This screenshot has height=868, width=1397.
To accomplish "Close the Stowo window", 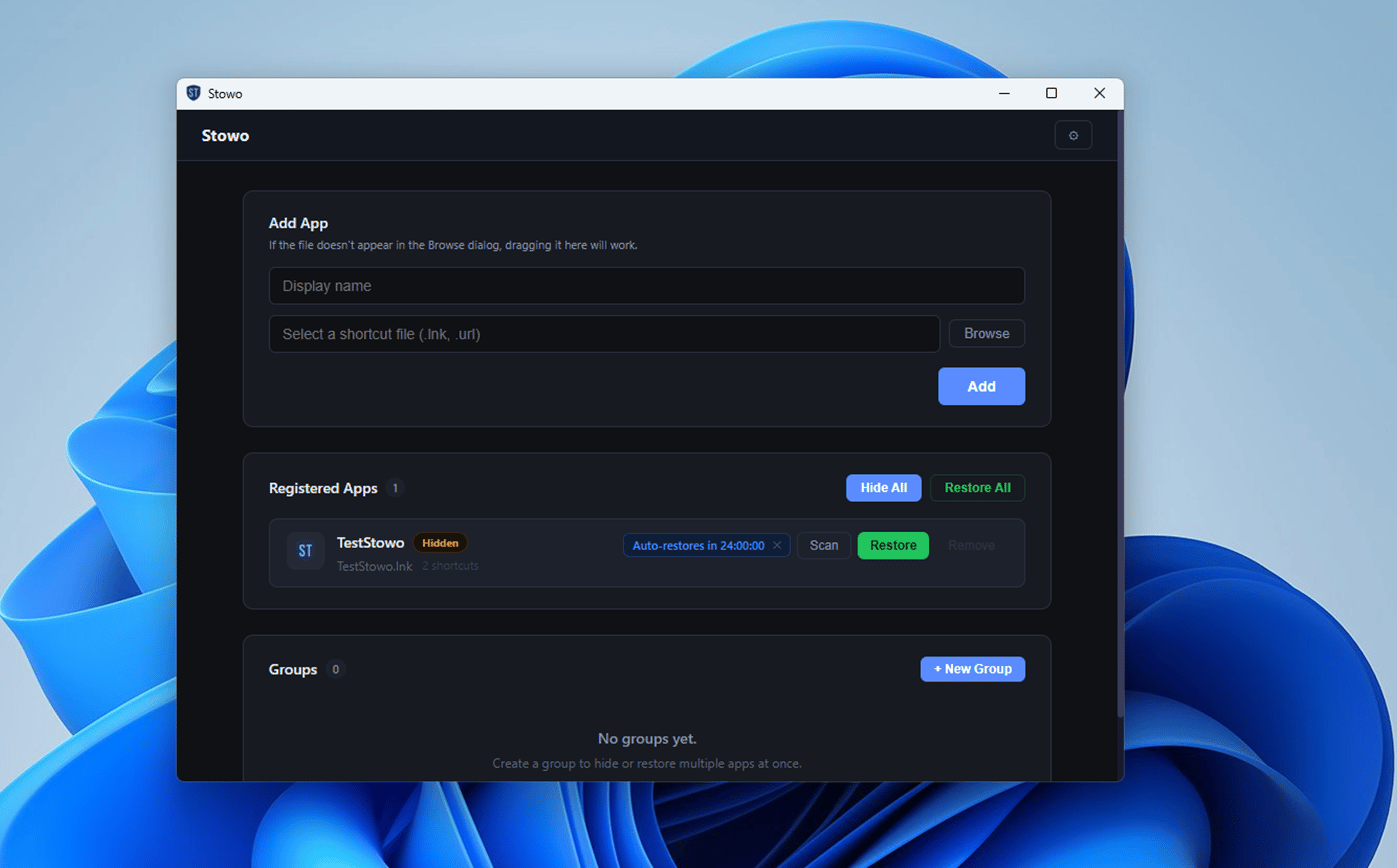I will point(1099,93).
